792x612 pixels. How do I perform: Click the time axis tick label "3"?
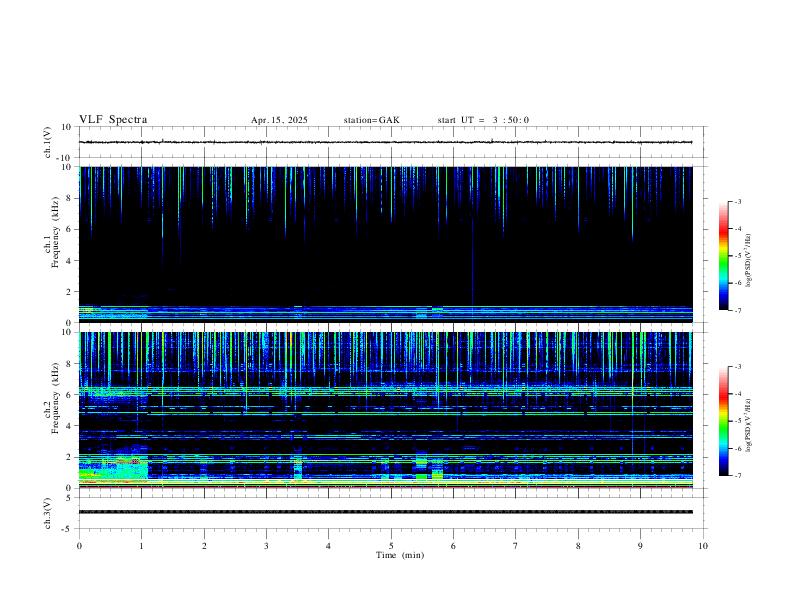coord(266,546)
